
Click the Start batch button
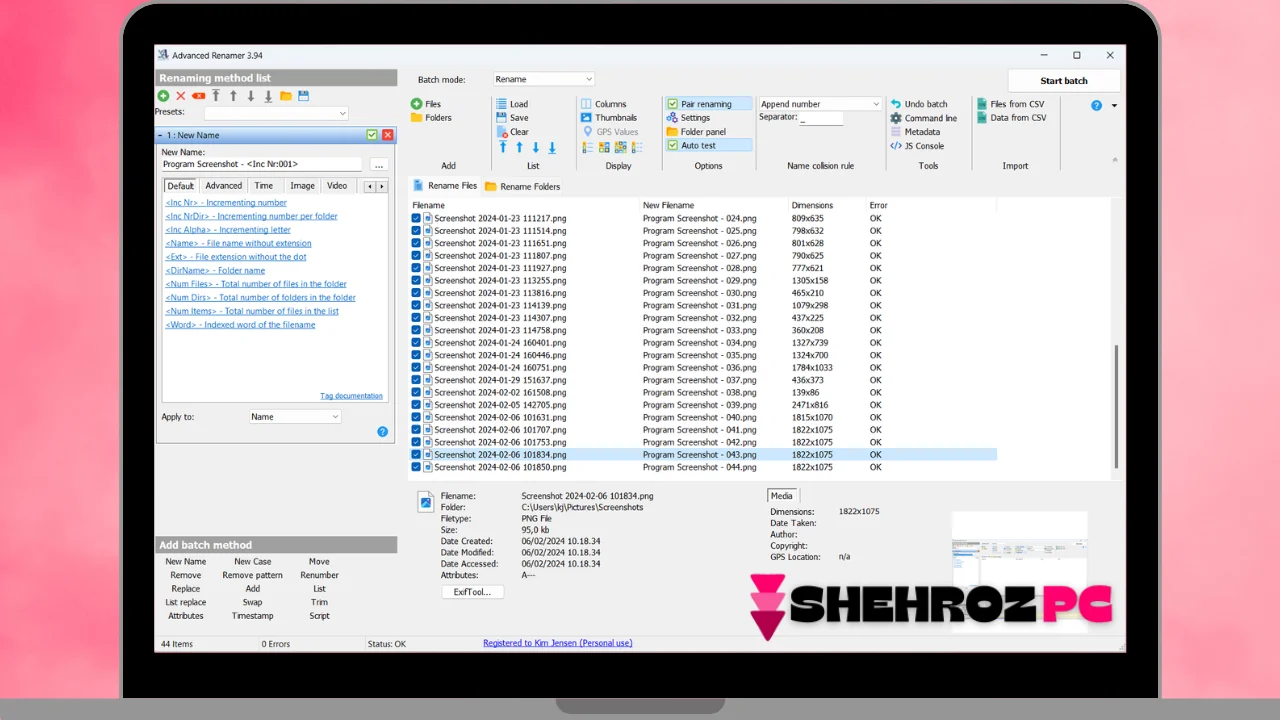(1064, 81)
